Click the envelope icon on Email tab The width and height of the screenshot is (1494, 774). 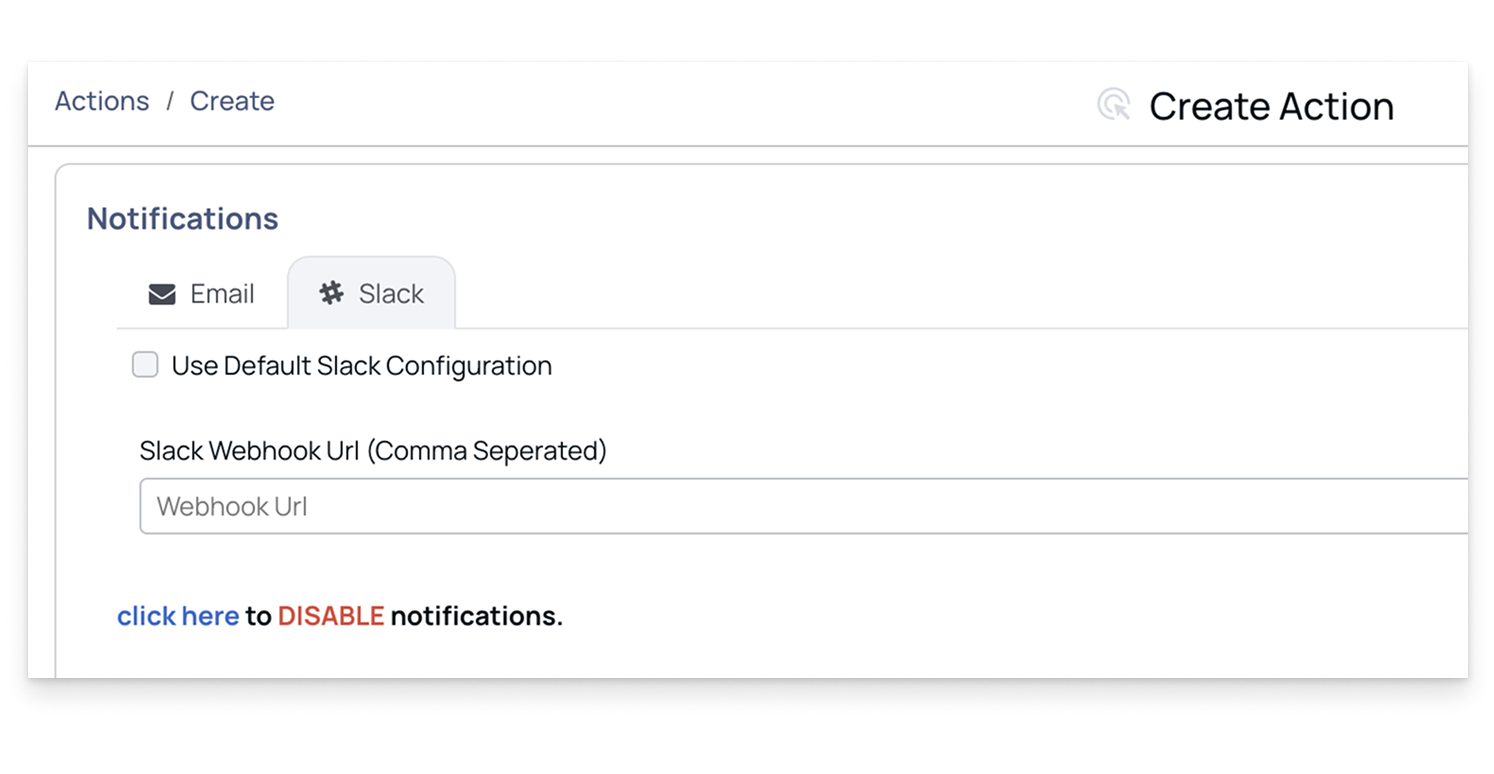pyautogui.click(x=162, y=294)
